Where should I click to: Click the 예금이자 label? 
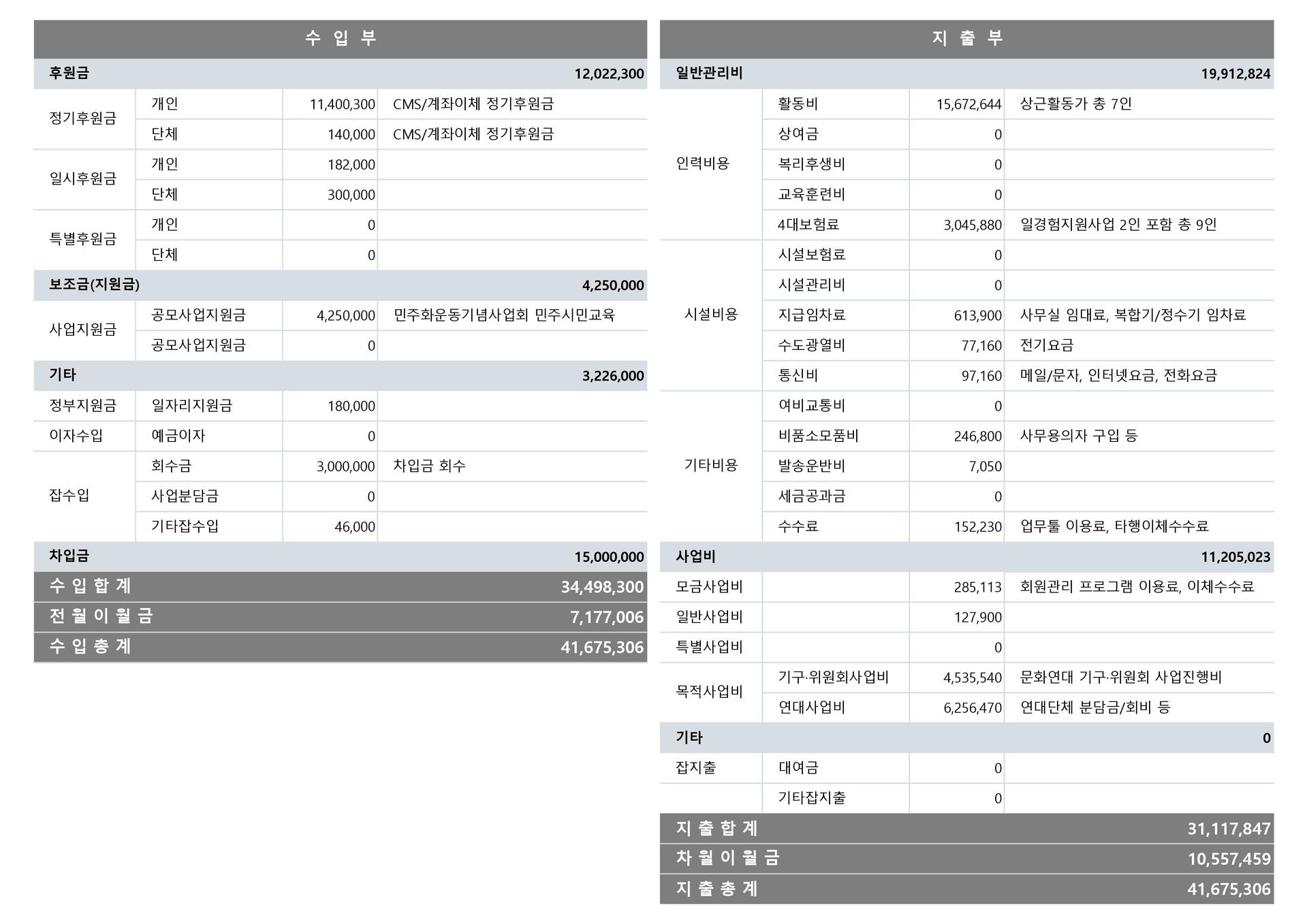[178, 436]
